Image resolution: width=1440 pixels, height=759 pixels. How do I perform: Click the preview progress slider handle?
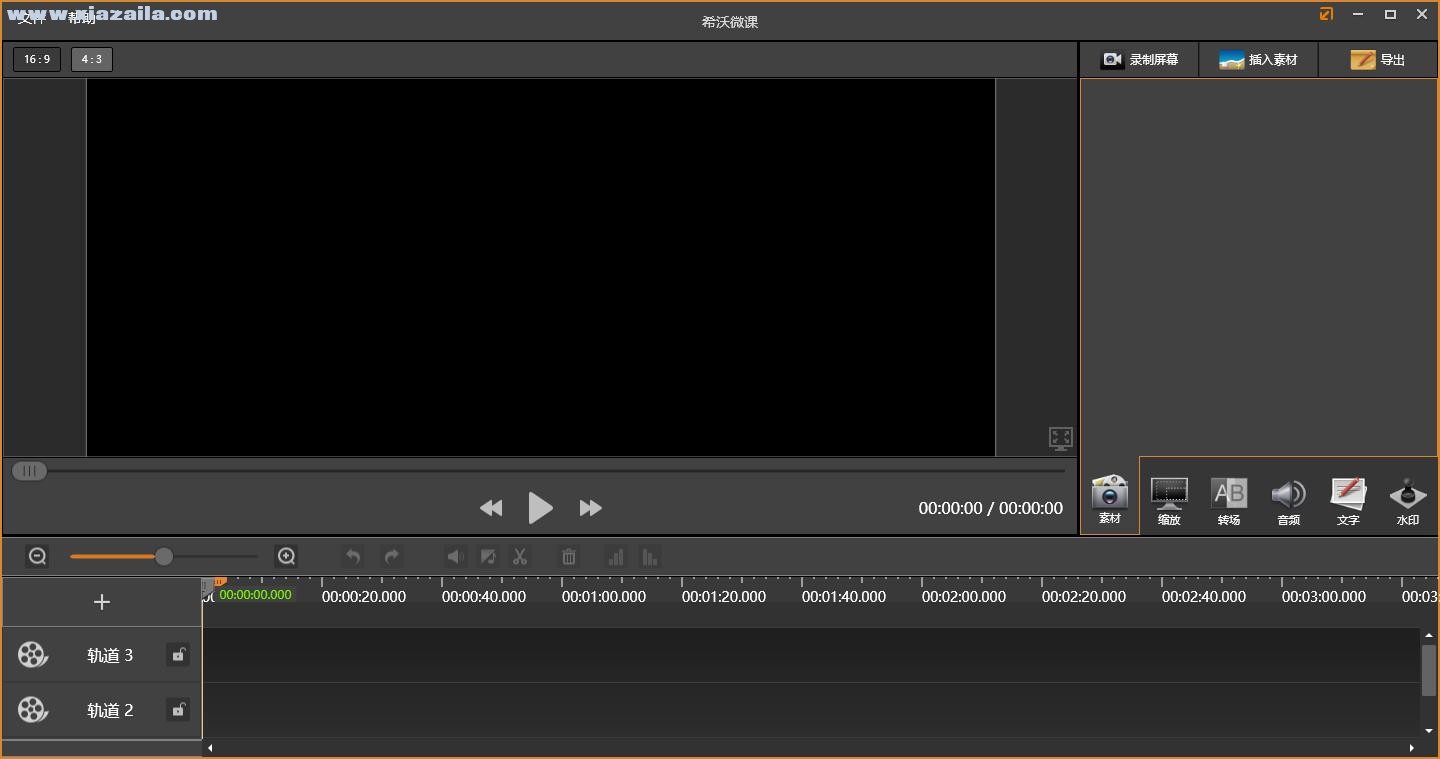29,471
